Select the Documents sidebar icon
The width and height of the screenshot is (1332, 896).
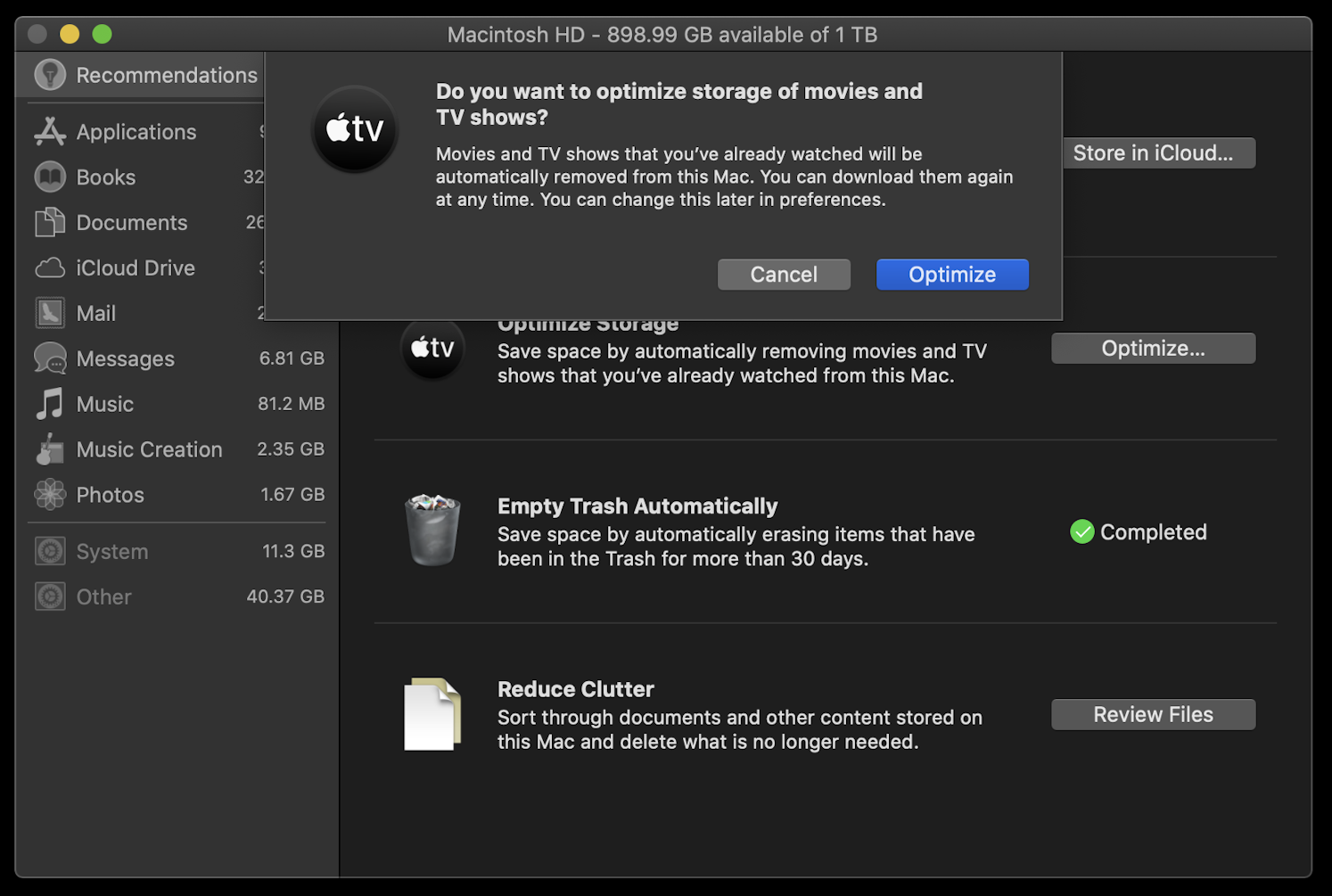pos(50,222)
